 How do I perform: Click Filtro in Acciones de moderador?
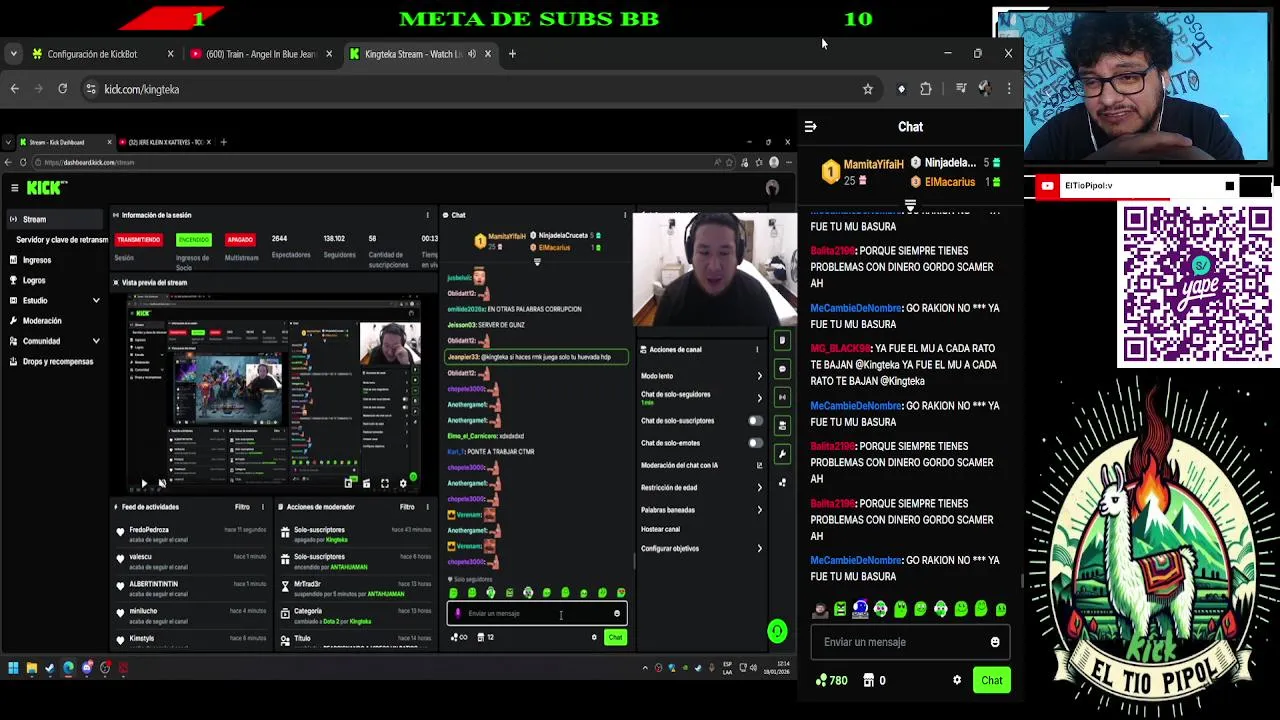pyautogui.click(x=407, y=507)
